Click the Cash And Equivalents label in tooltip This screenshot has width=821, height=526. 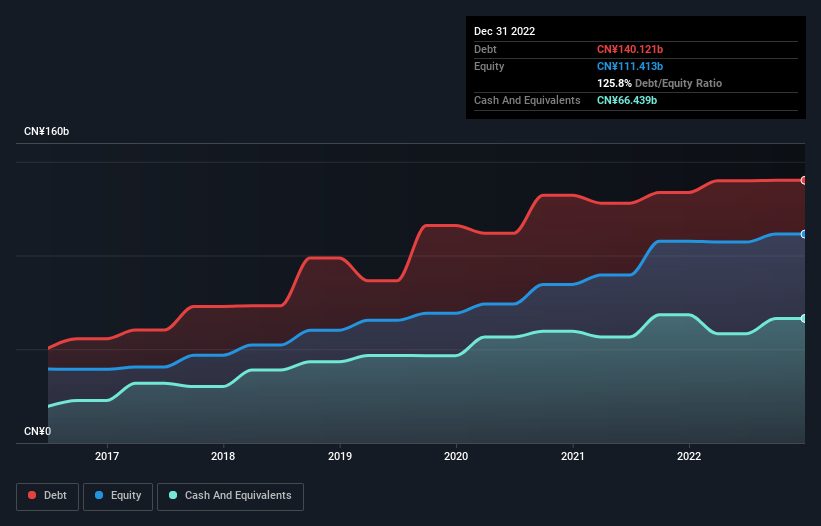click(x=527, y=100)
